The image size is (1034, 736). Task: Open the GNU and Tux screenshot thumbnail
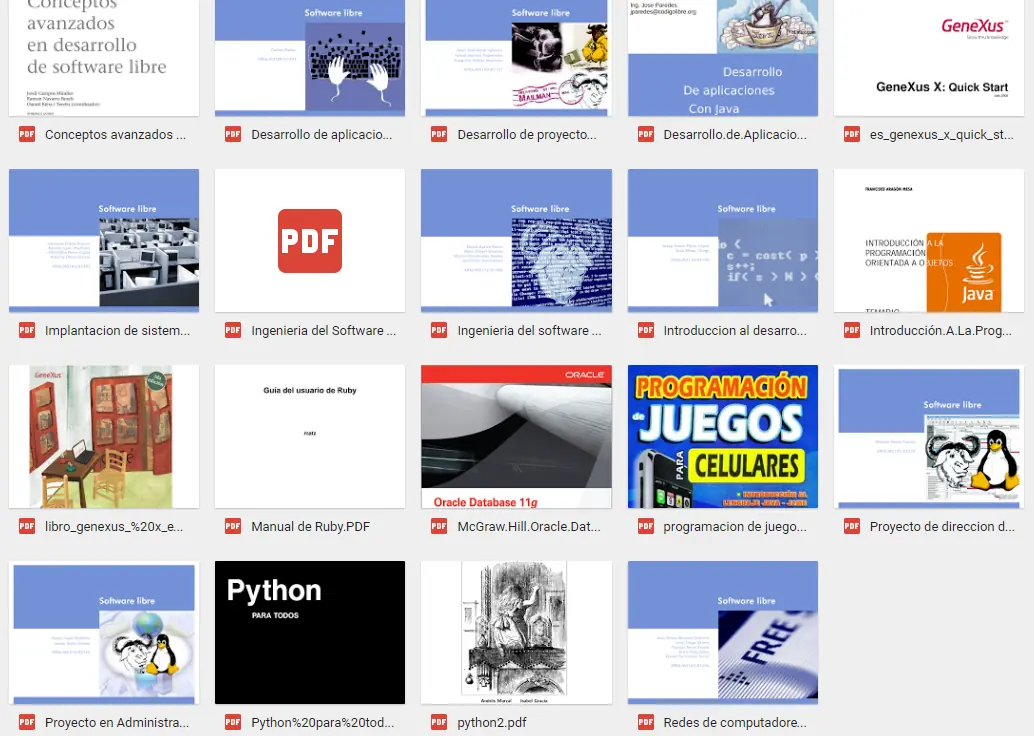coord(929,436)
